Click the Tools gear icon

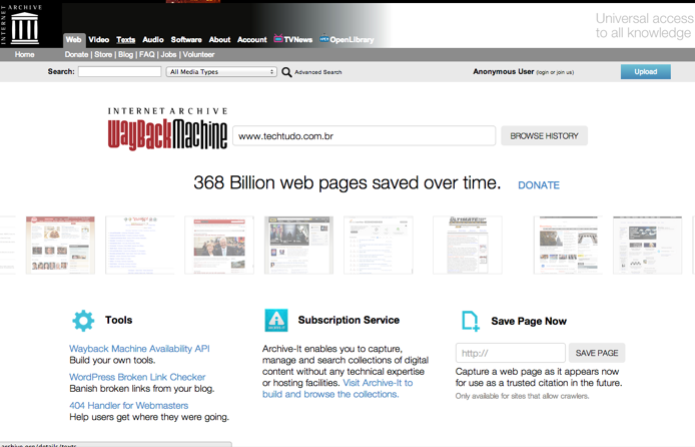tap(83, 321)
